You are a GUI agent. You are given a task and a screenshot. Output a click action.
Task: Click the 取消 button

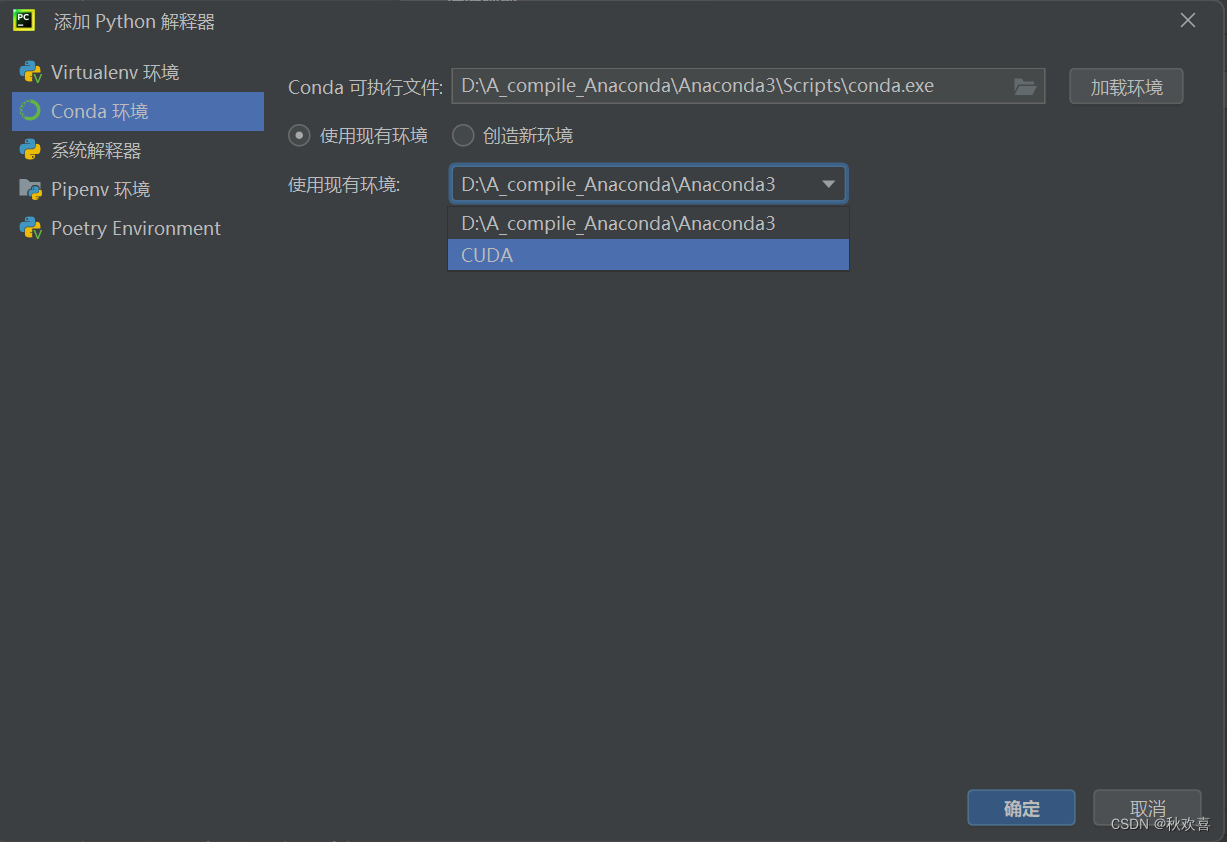click(1146, 807)
